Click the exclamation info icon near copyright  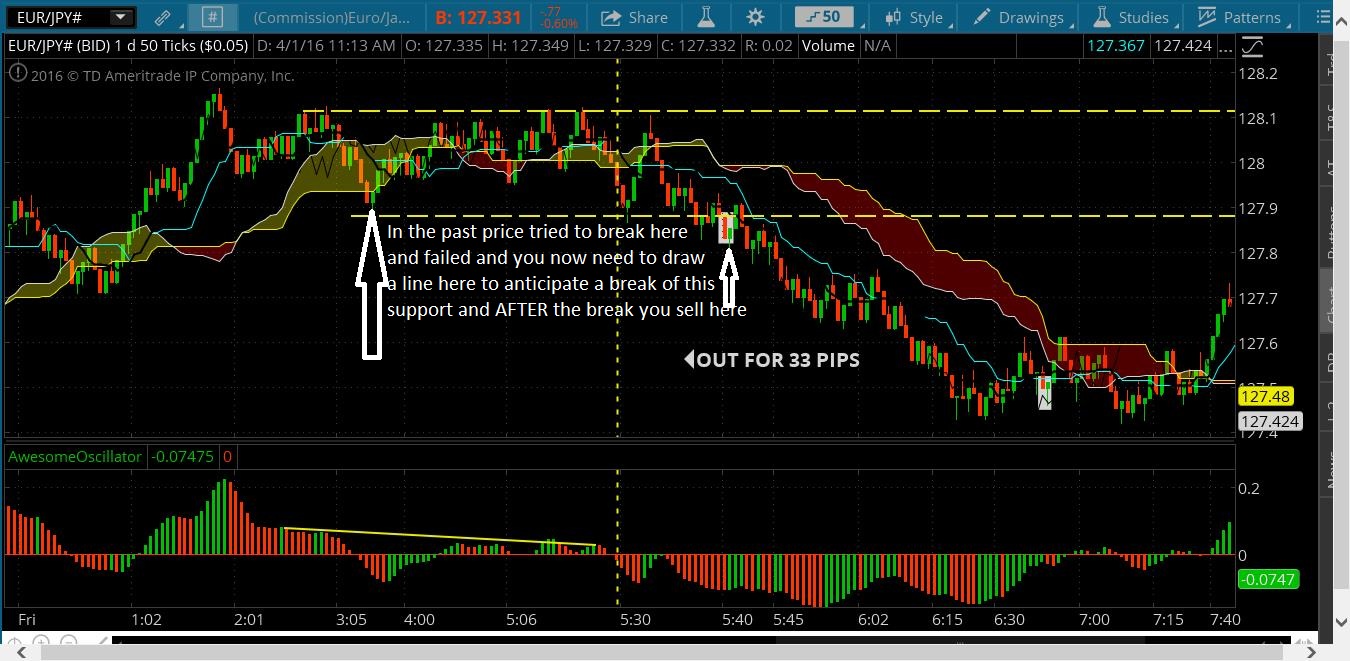pyautogui.click(x=17, y=74)
